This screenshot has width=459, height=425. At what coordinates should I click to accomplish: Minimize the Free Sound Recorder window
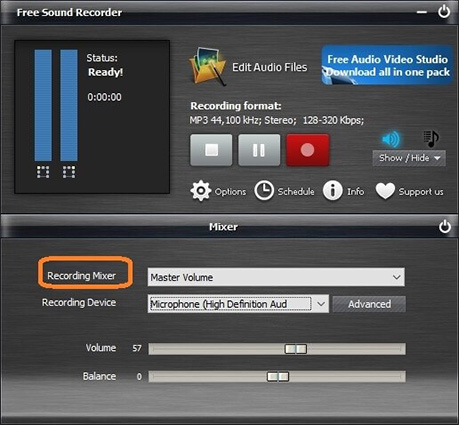(x=422, y=12)
